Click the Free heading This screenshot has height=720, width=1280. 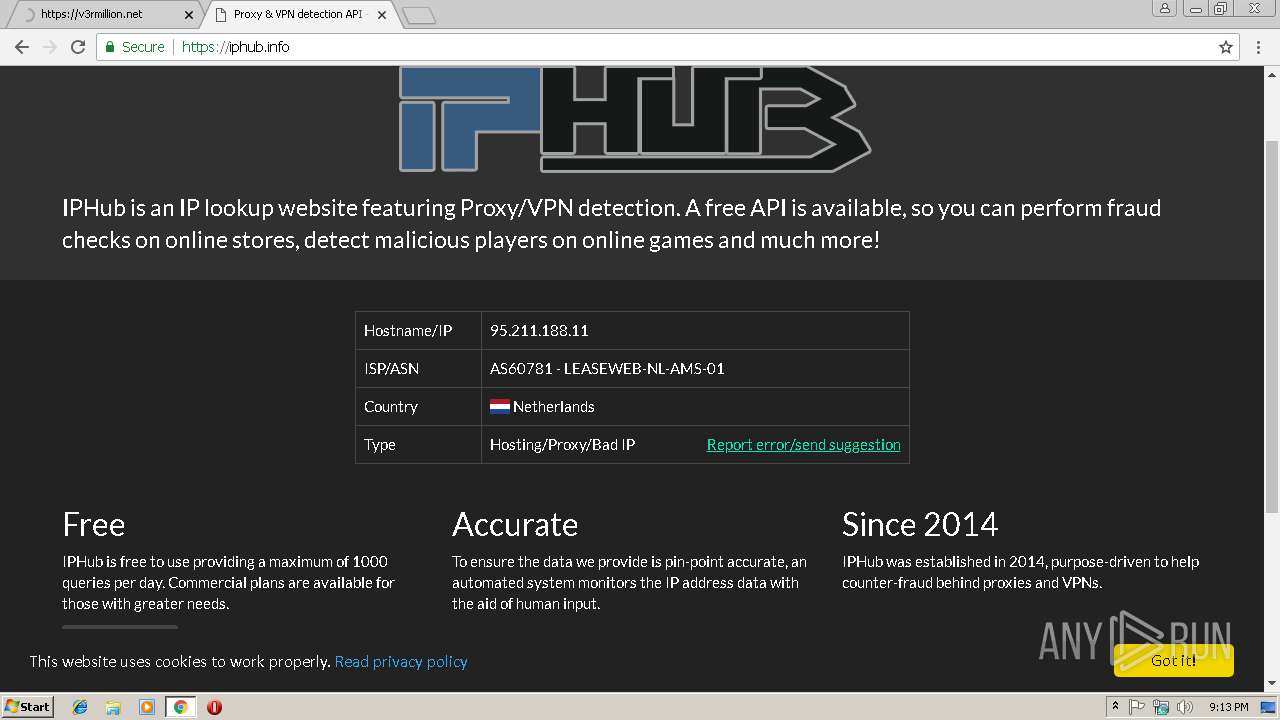click(x=94, y=524)
